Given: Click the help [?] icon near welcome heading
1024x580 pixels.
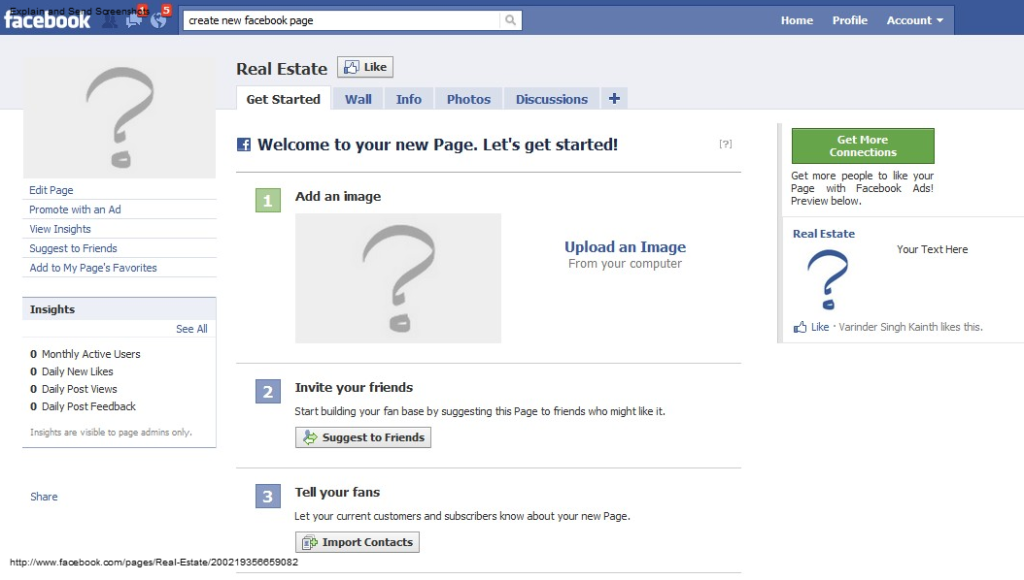Looking at the screenshot, I should tap(726, 144).
